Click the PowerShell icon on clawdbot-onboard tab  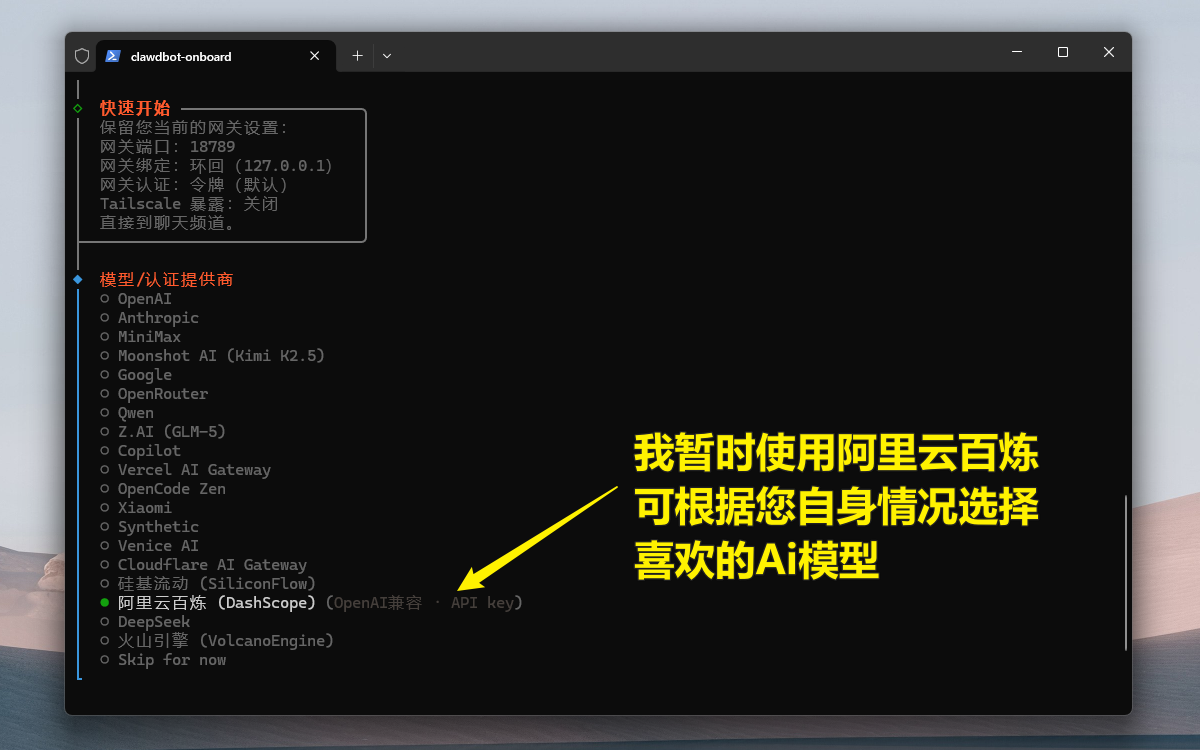pos(113,56)
